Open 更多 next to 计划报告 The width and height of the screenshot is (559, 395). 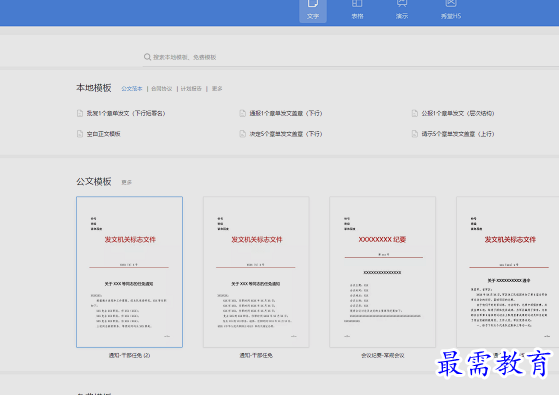217,89
